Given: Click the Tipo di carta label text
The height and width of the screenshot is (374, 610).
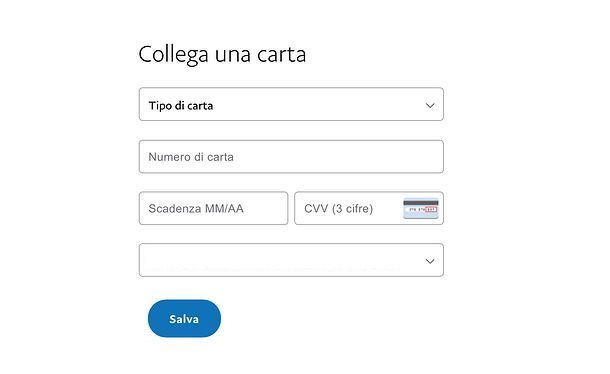Looking at the screenshot, I should pyautogui.click(x=181, y=106).
